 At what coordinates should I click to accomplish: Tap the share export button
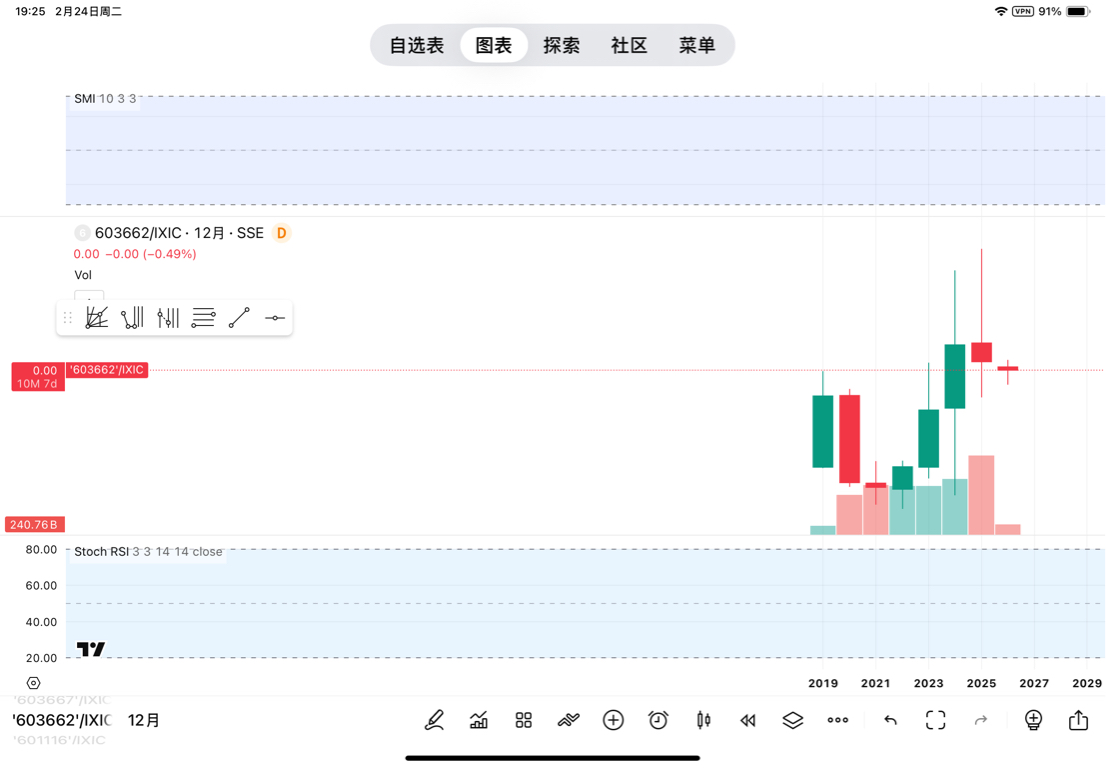(x=1078, y=720)
